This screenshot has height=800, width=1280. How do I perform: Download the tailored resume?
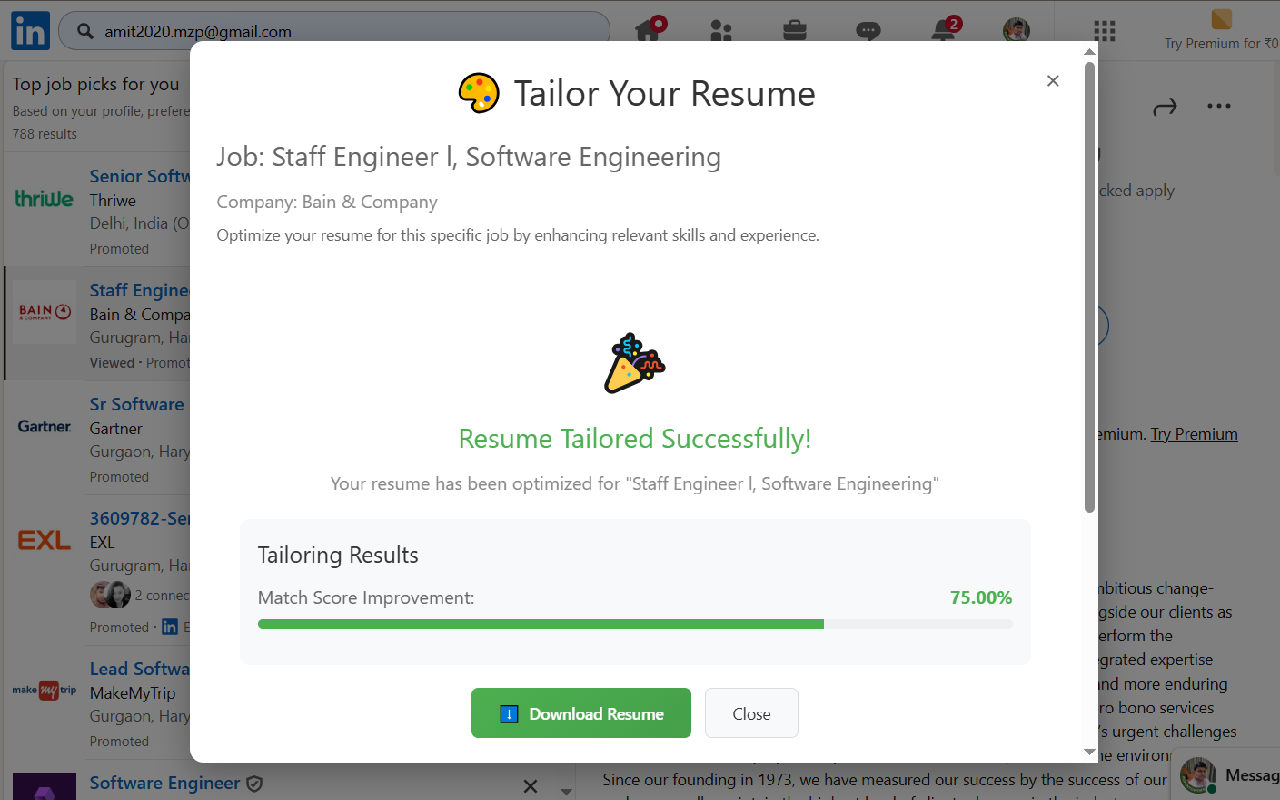(580, 713)
